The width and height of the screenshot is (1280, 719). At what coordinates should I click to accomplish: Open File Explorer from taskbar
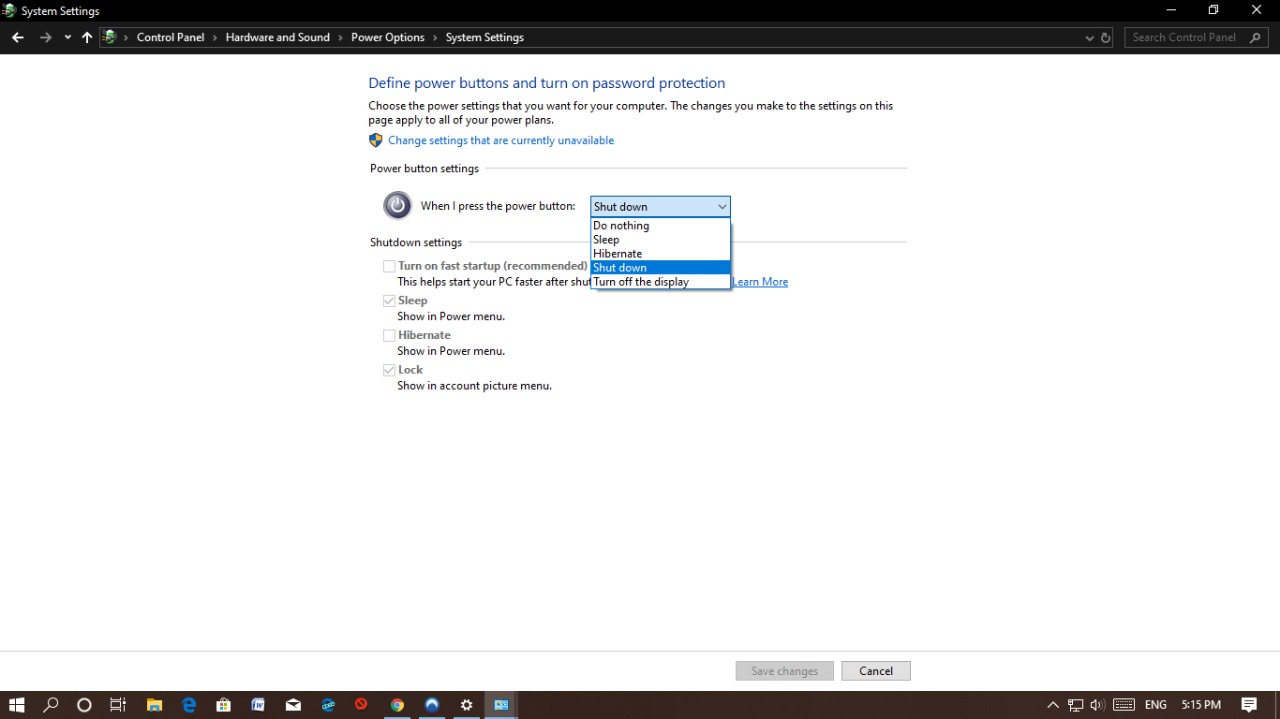click(154, 705)
